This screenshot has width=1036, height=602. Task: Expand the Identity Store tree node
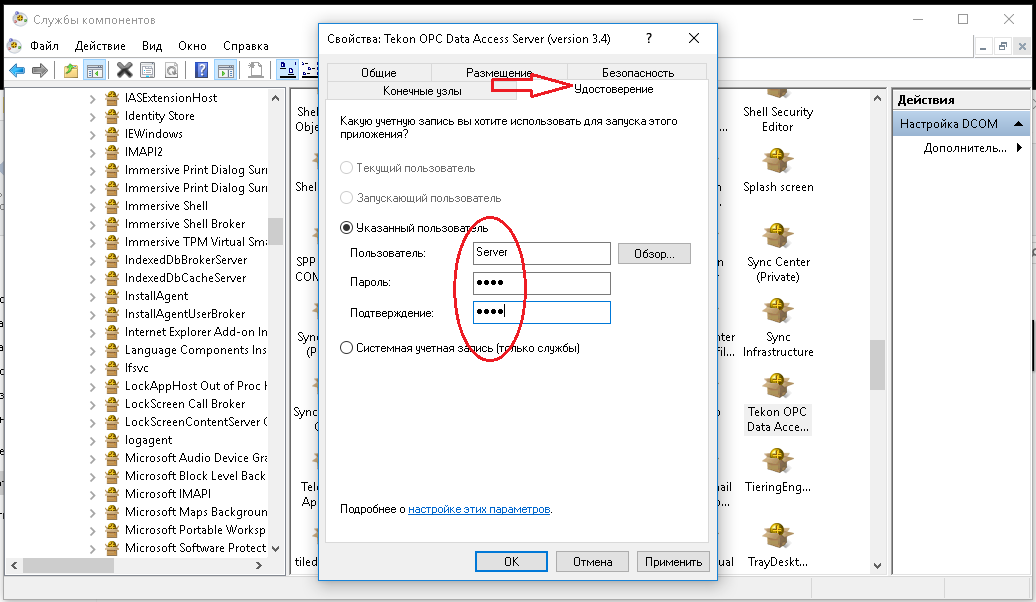click(93, 116)
